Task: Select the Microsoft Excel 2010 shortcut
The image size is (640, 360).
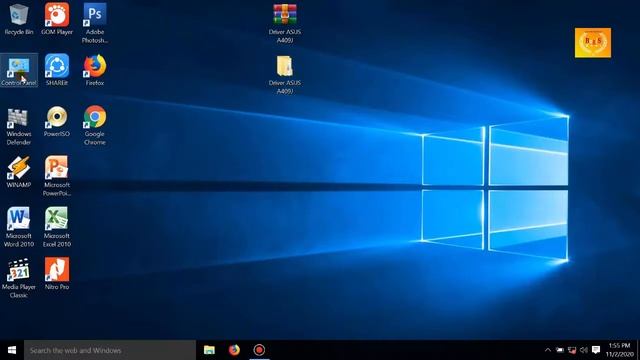Action: [x=57, y=227]
